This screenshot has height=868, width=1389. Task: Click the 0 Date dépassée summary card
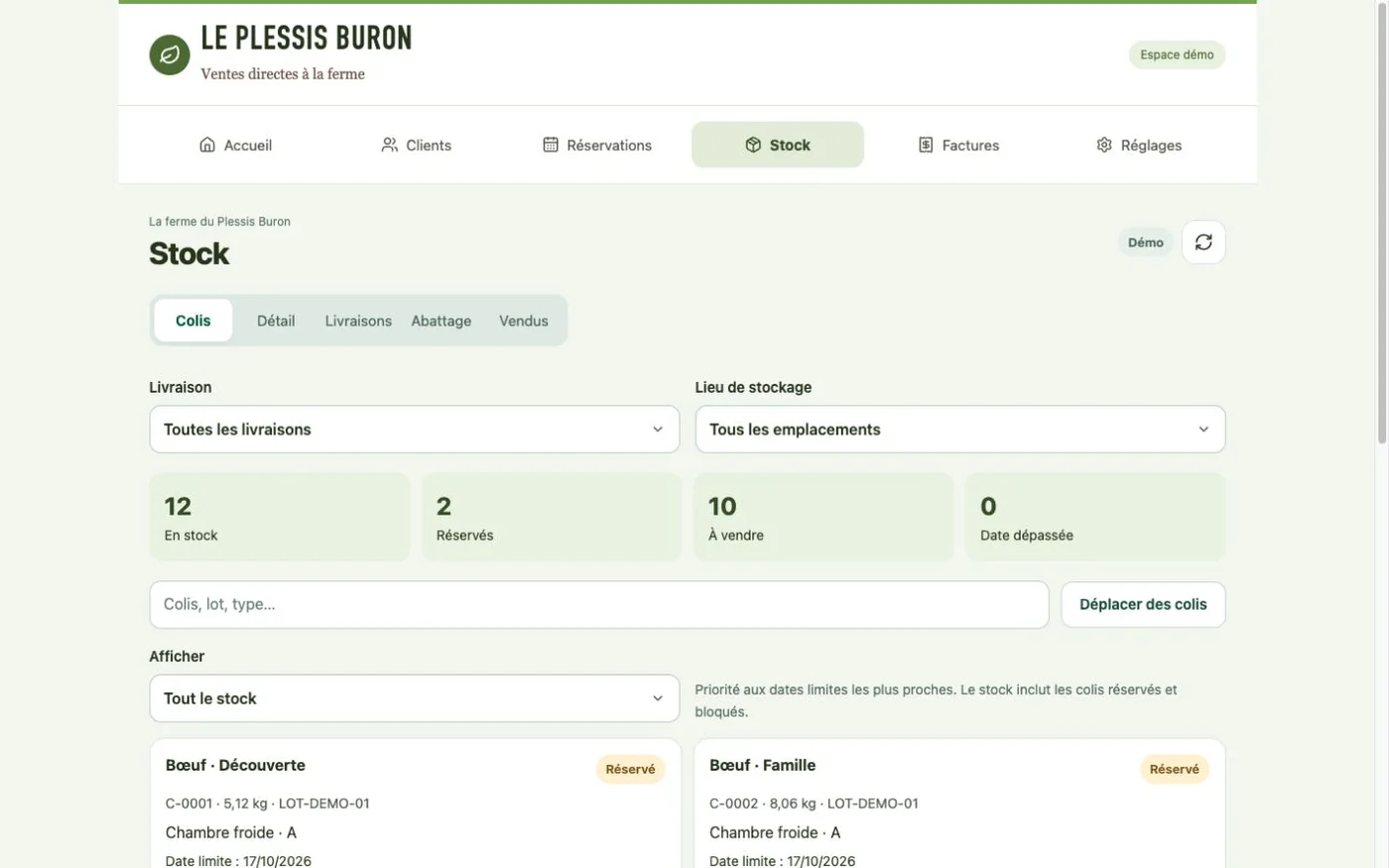pyautogui.click(x=1095, y=517)
